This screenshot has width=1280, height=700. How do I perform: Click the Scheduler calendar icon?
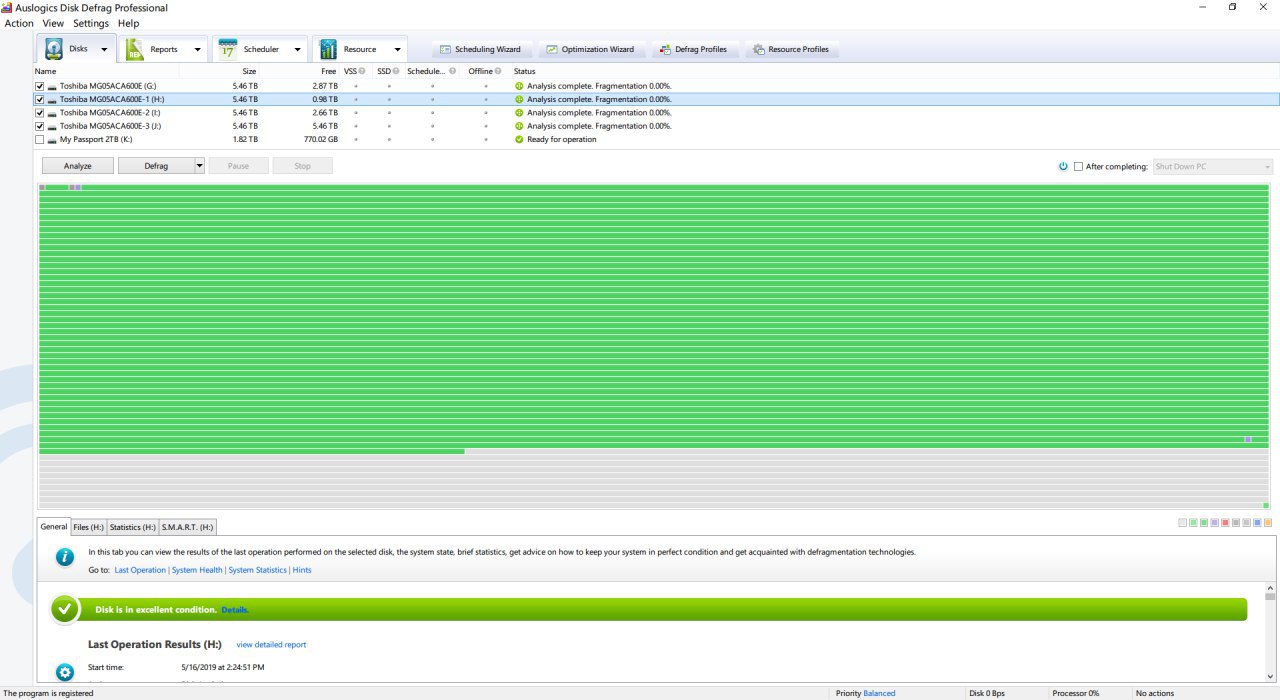pyautogui.click(x=228, y=49)
